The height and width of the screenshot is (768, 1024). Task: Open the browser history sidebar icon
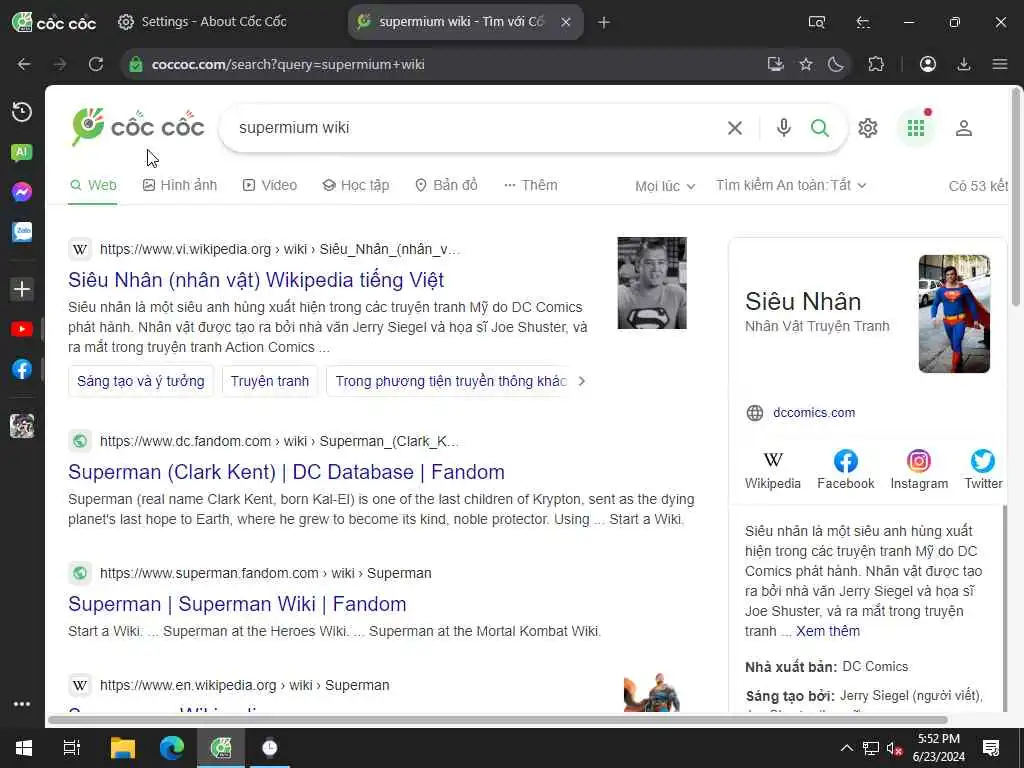pos(22,112)
